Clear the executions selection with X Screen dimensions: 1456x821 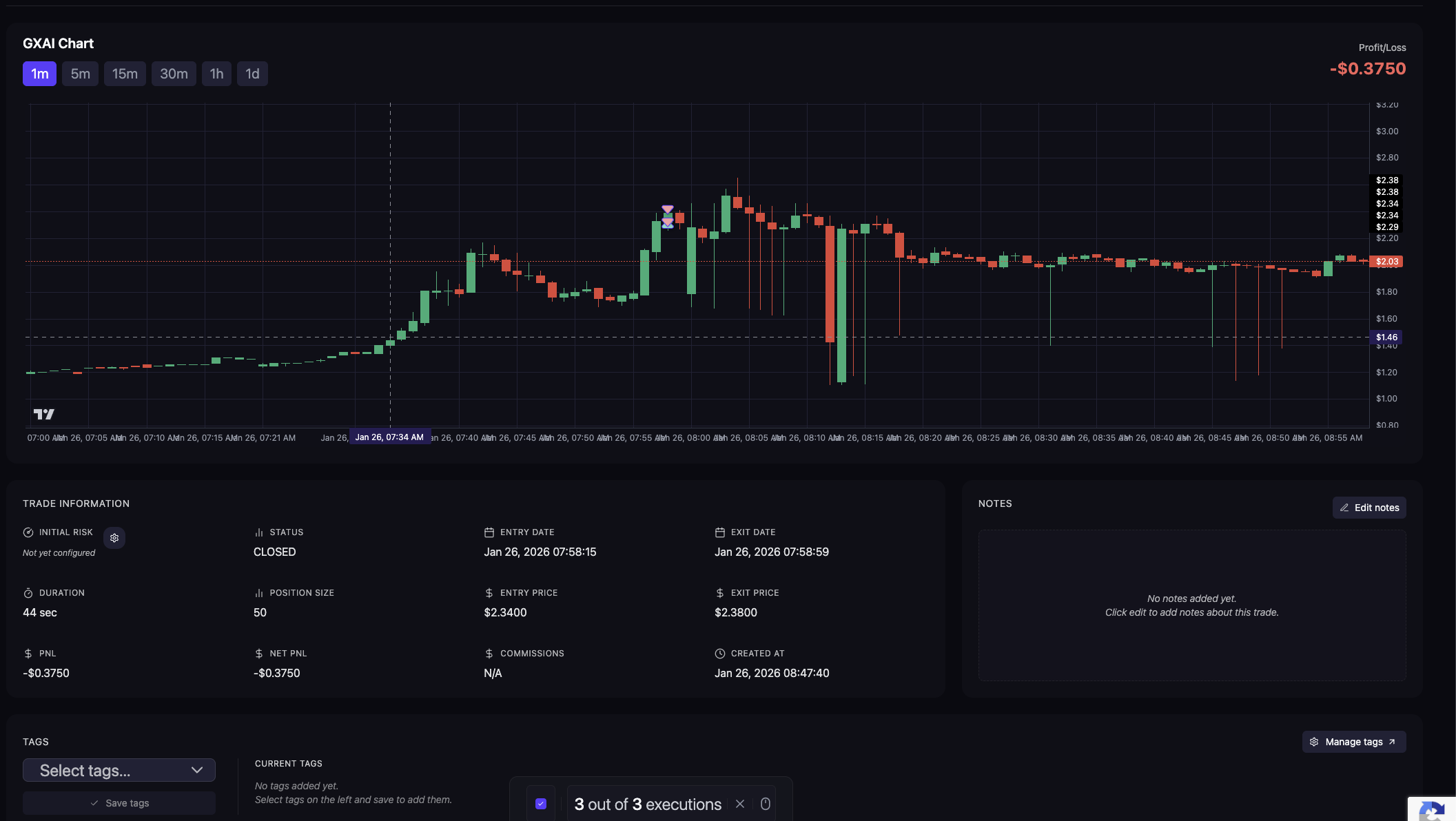tap(740, 804)
